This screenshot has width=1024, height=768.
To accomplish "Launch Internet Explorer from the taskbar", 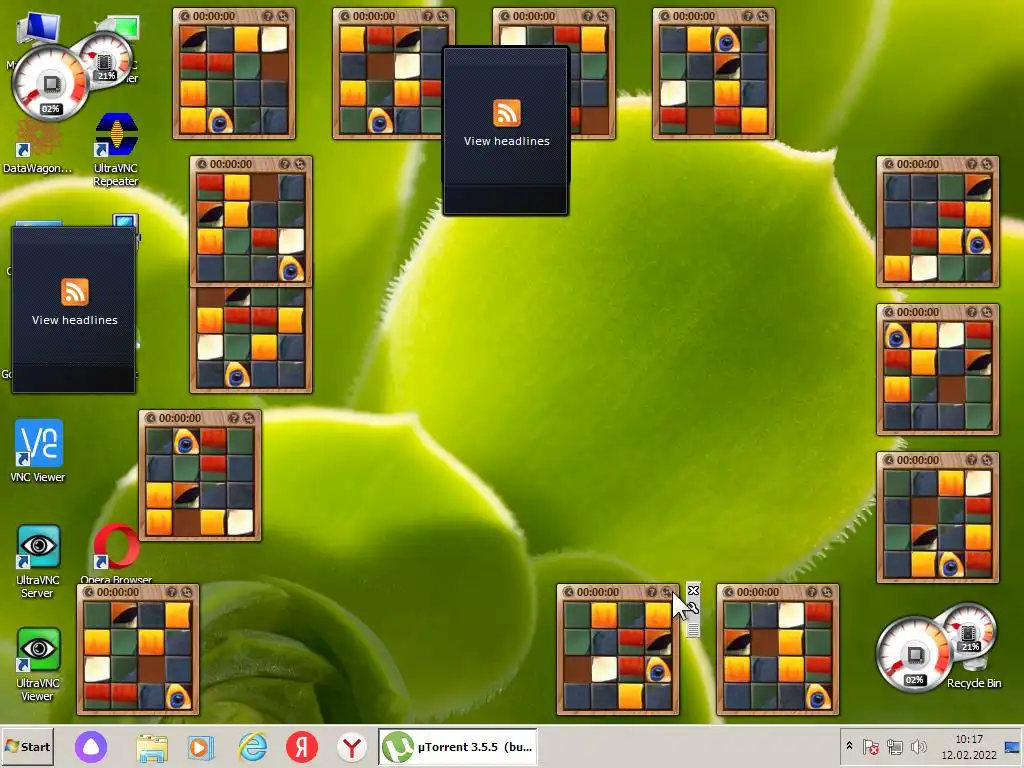I will click(252, 746).
